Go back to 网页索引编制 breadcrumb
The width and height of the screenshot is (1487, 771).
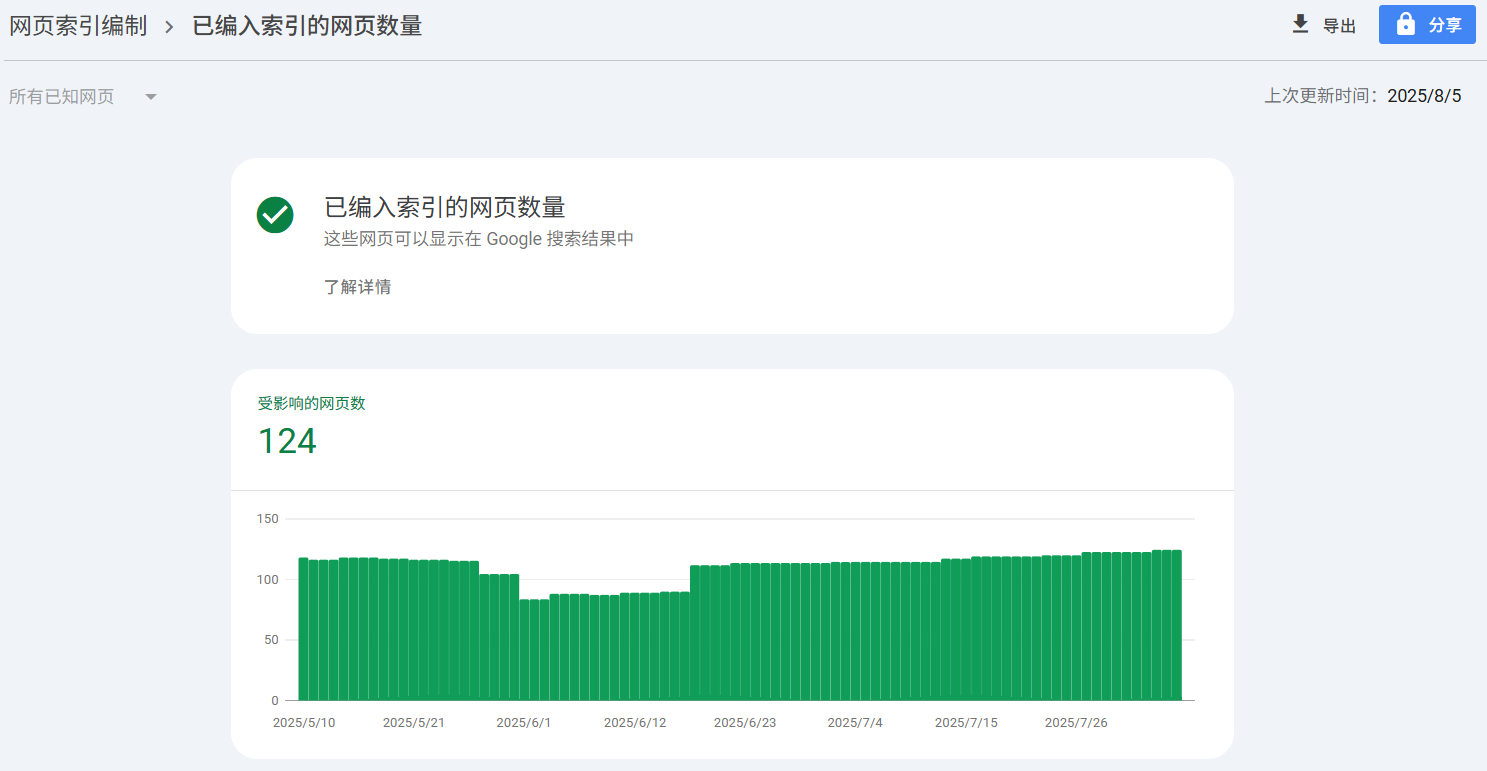(x=78, y=26)
